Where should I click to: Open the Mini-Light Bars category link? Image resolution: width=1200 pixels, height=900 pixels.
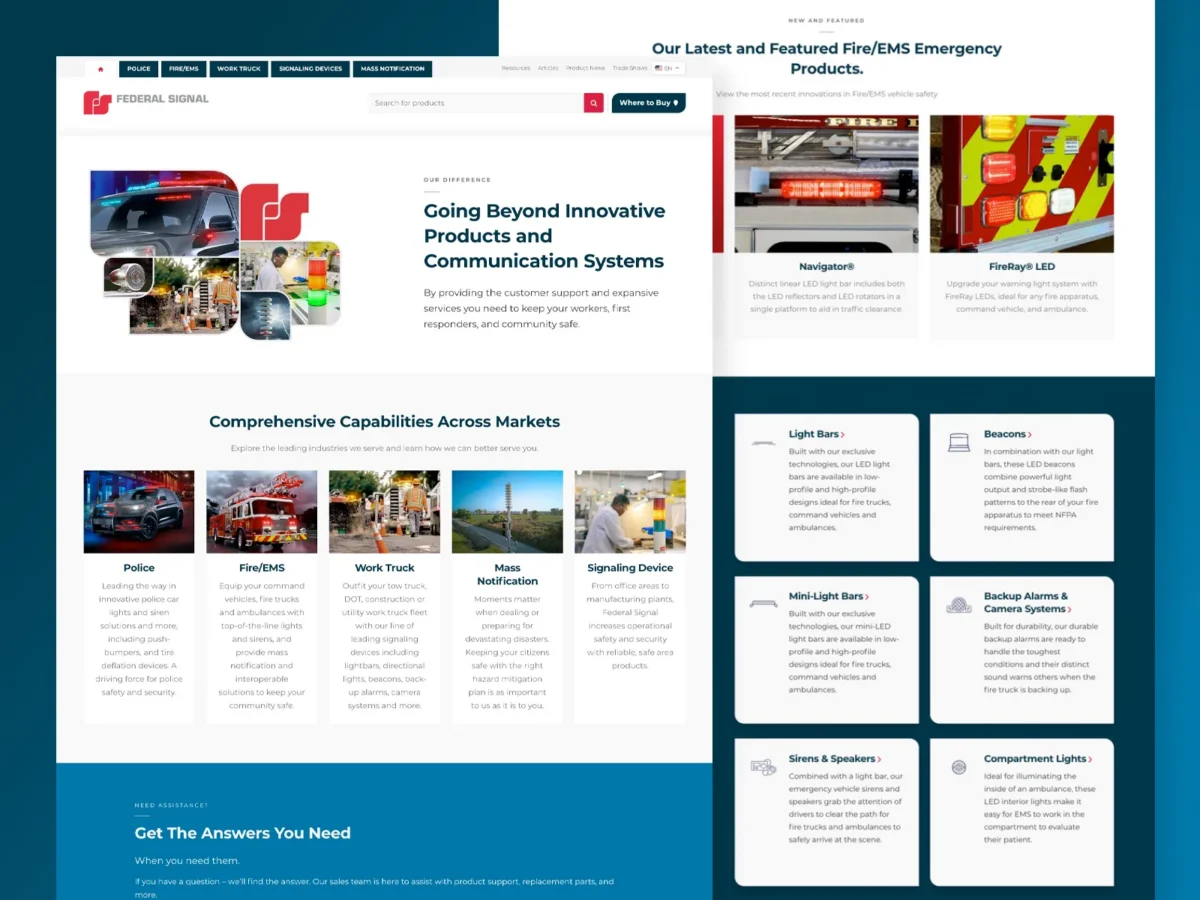click(828, 597)
